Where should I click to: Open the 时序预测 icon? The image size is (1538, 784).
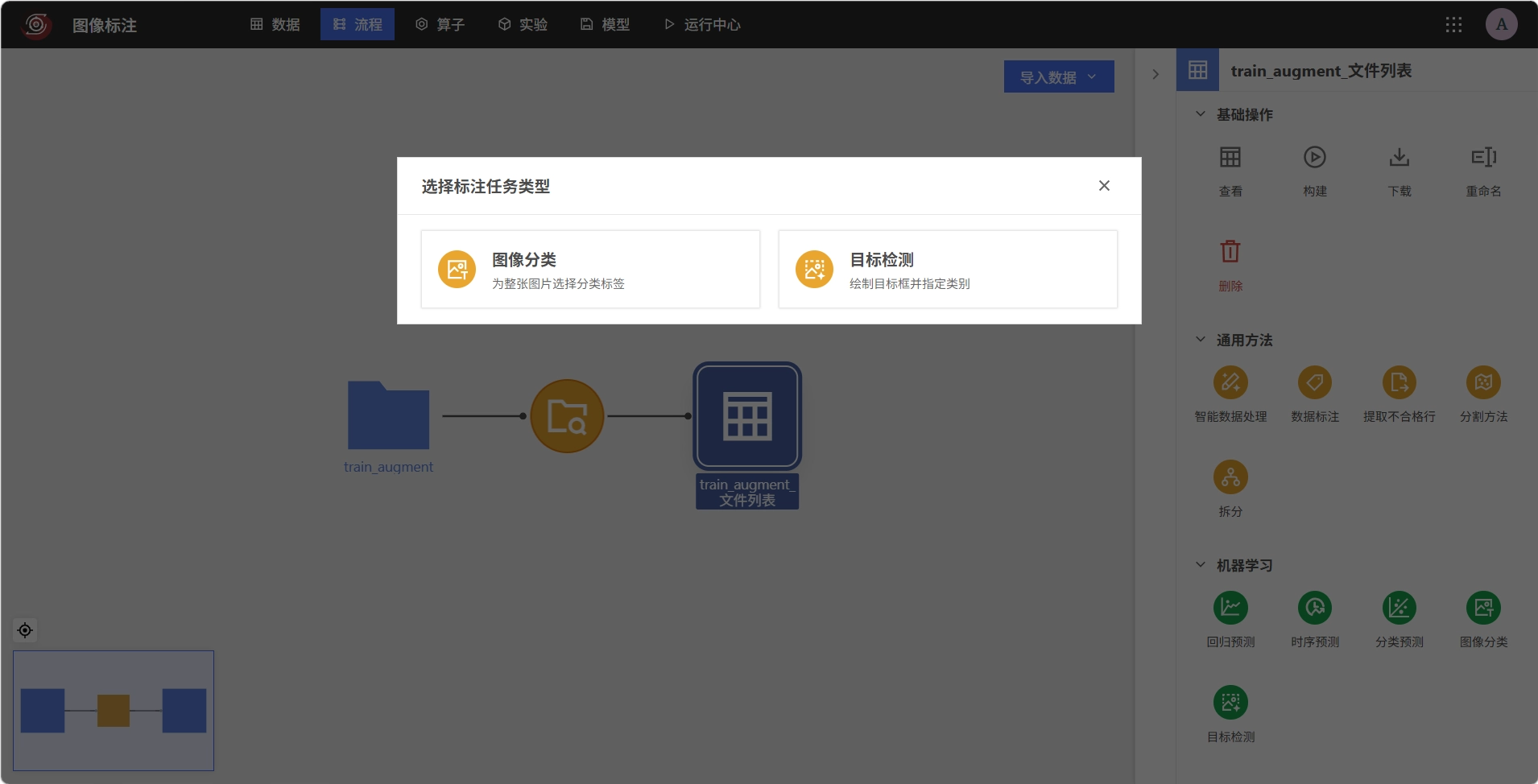pos(1315,608)
